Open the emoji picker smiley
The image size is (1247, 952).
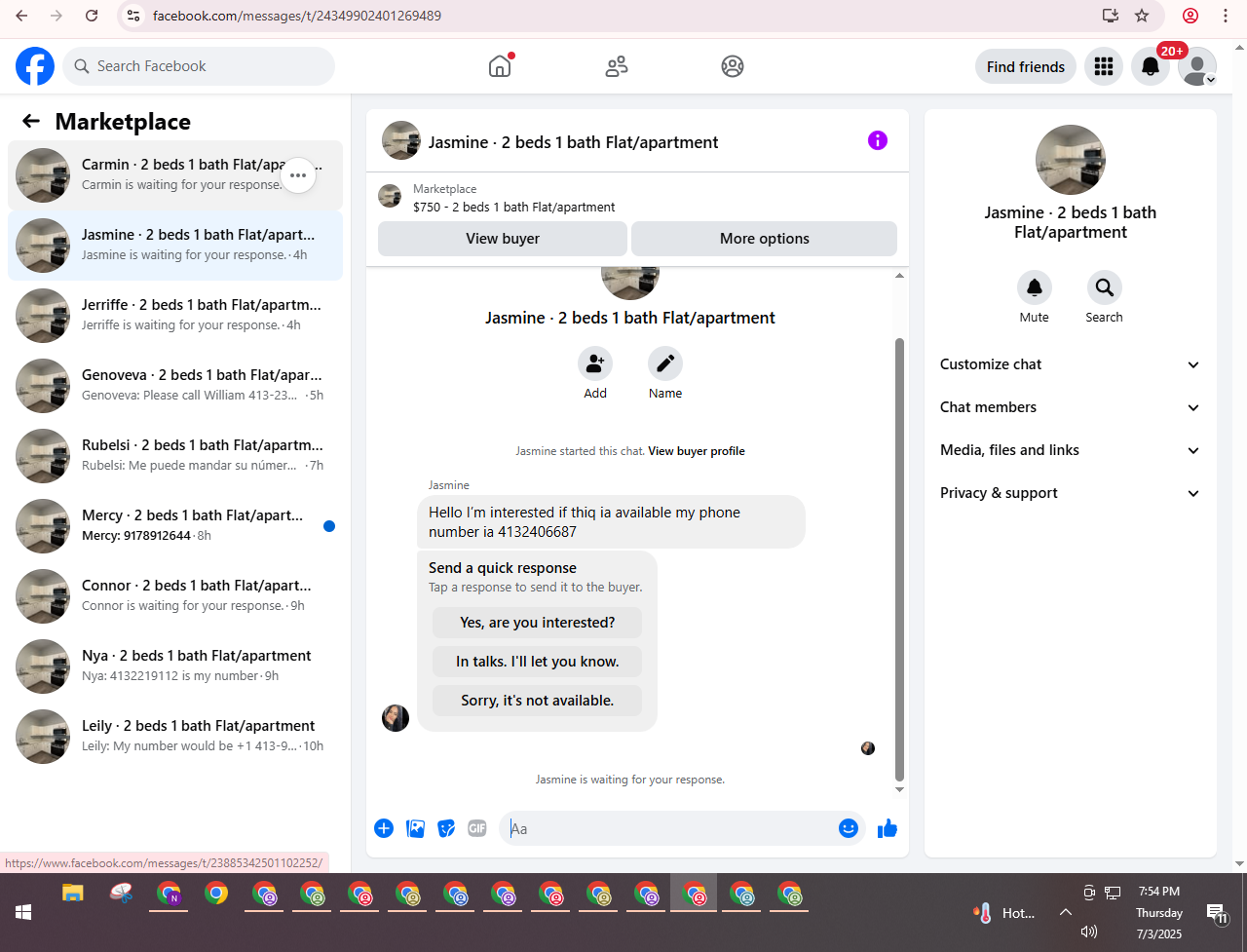[849, 828]
